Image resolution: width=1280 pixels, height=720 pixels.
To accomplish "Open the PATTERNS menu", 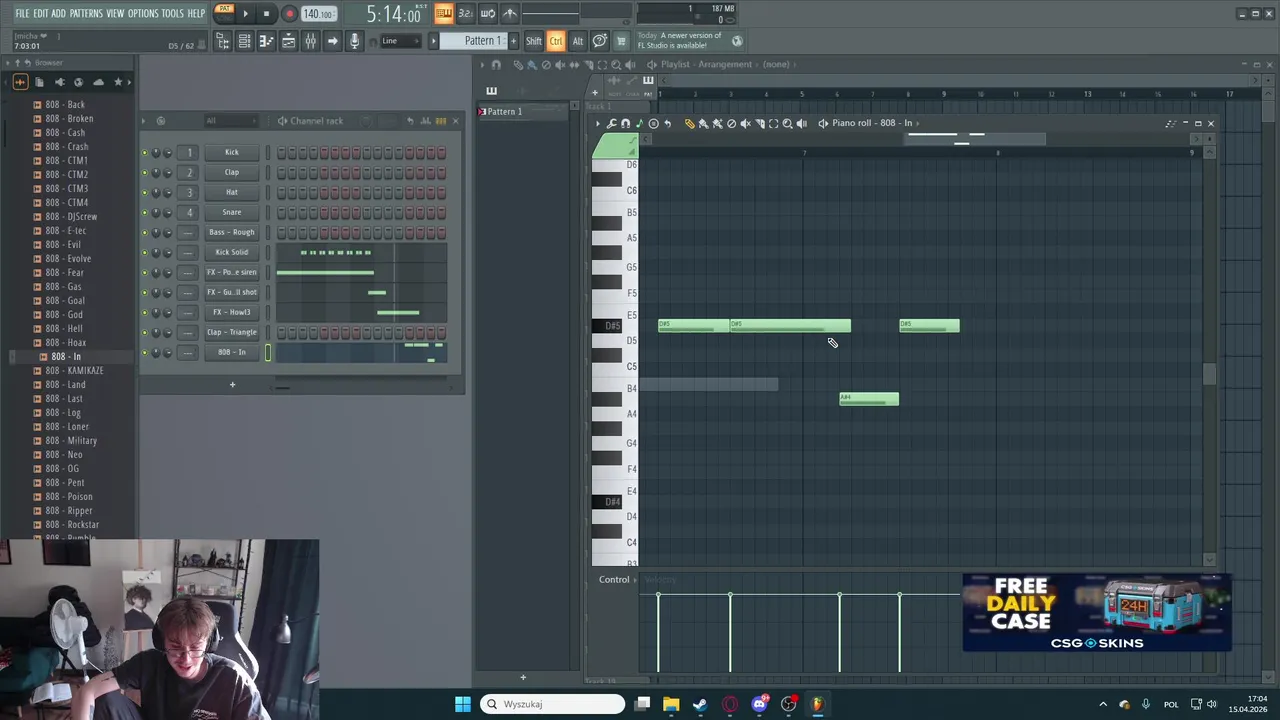I will [x=86, y=13].
